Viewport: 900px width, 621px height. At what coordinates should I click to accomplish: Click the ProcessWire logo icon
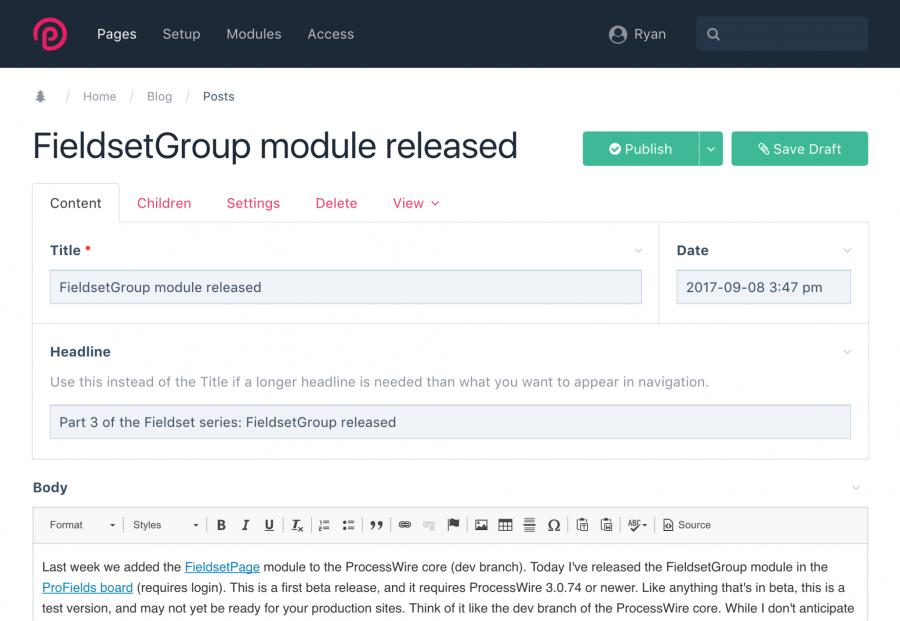point(50,34)
